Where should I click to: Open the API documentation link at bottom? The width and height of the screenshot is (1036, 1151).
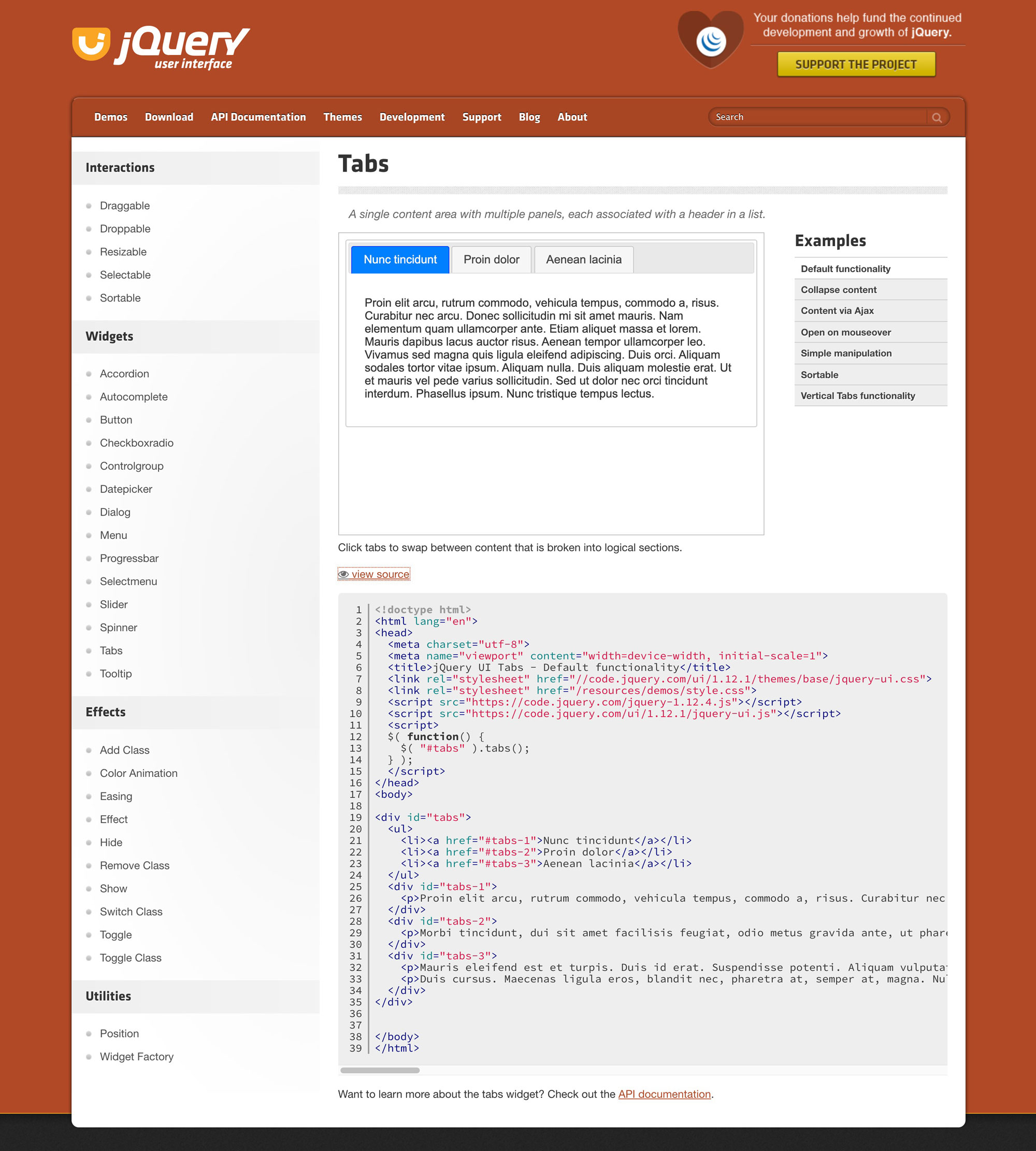pyautogui.click(x=664, y=1094)
